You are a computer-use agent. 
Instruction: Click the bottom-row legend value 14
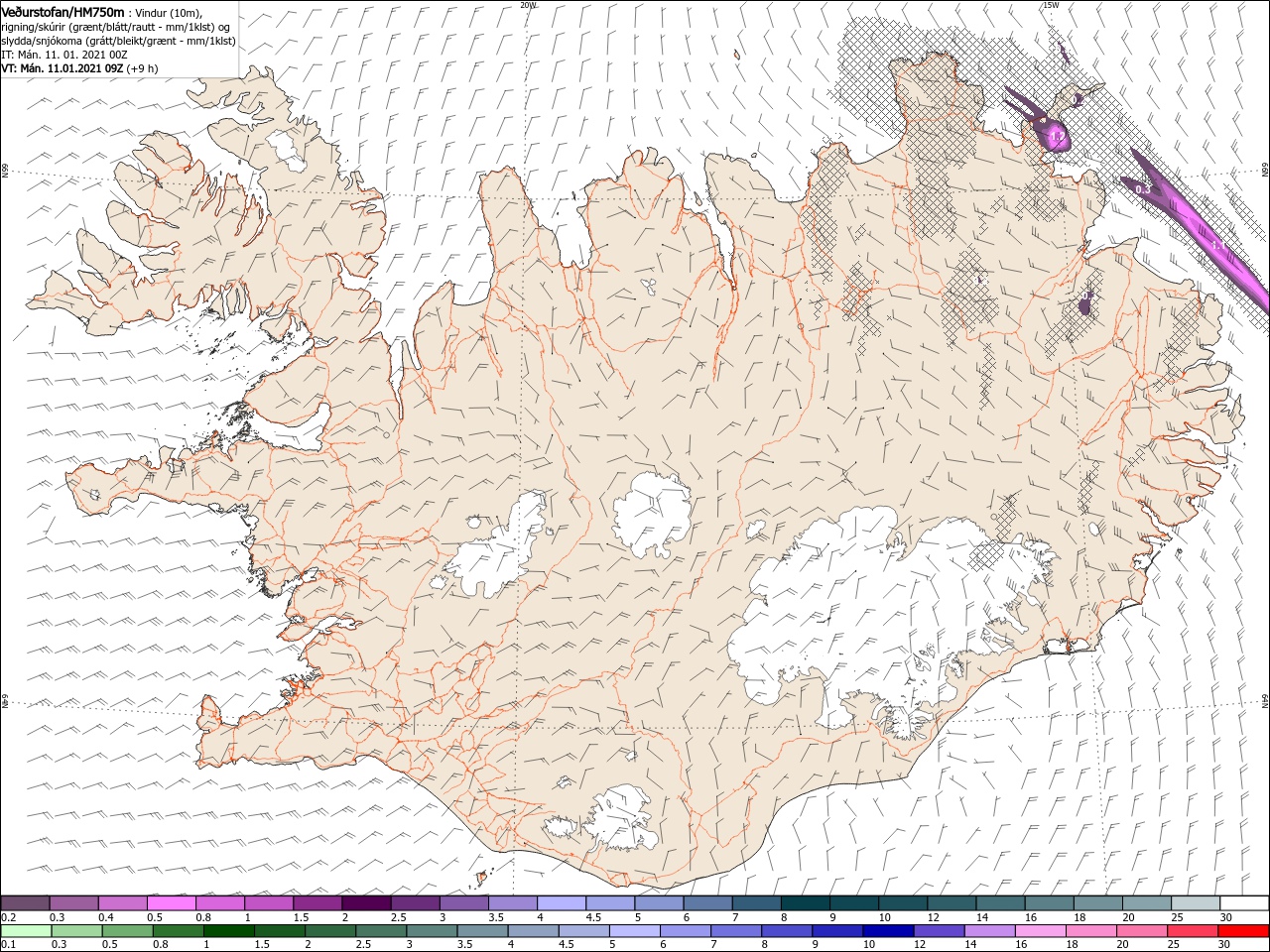[971, 944]
